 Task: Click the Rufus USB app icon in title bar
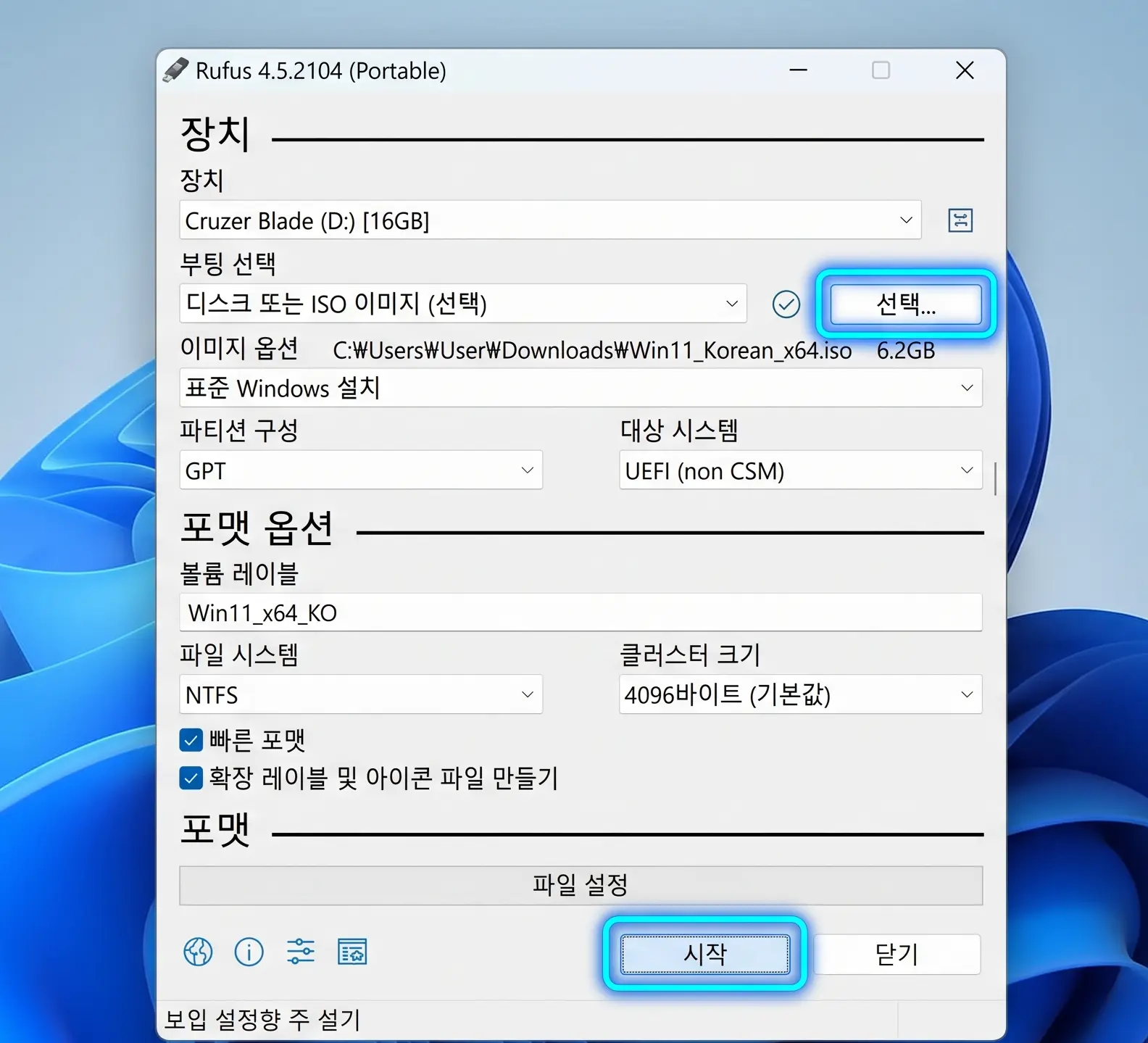tap(175, 70)
